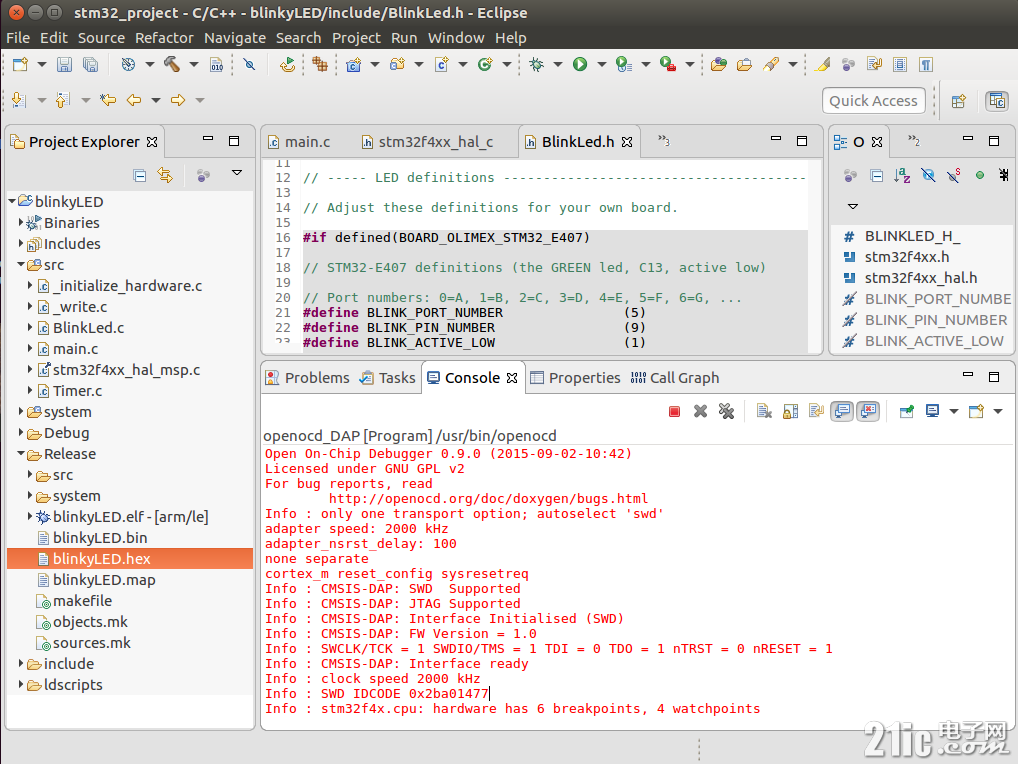Image resolution: width=1018 pixels, height=764 pixels.
Task: Click the Save All toolbar icon
Action: 90,64
